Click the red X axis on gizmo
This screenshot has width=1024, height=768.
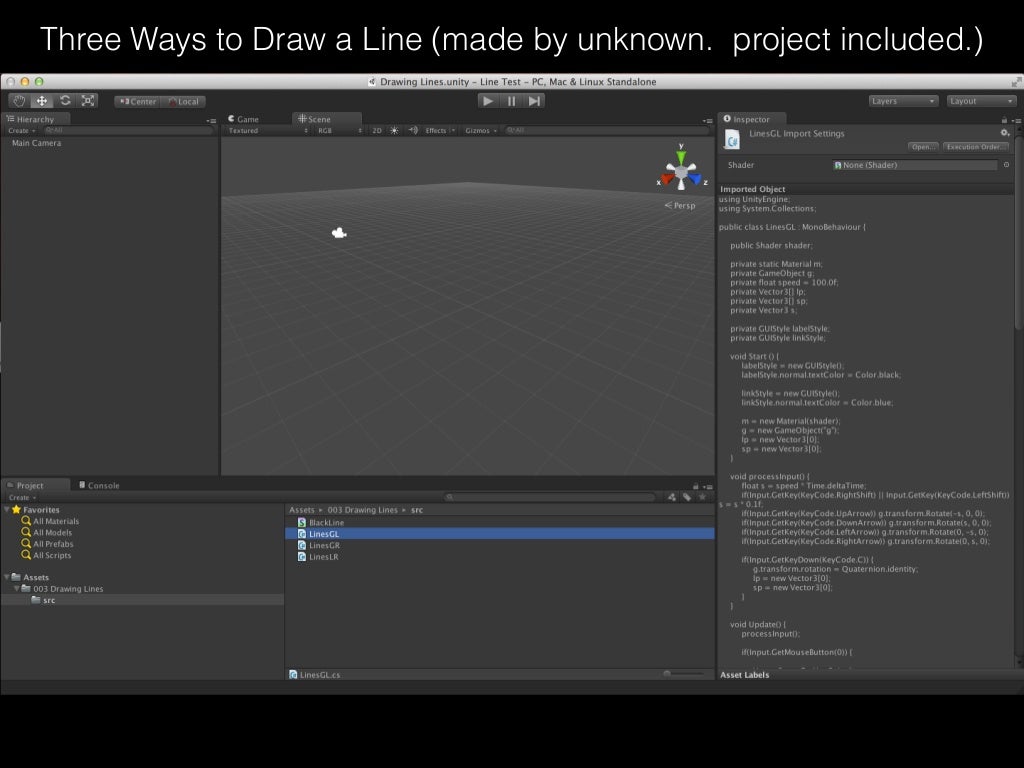click(x=667, y=178)
